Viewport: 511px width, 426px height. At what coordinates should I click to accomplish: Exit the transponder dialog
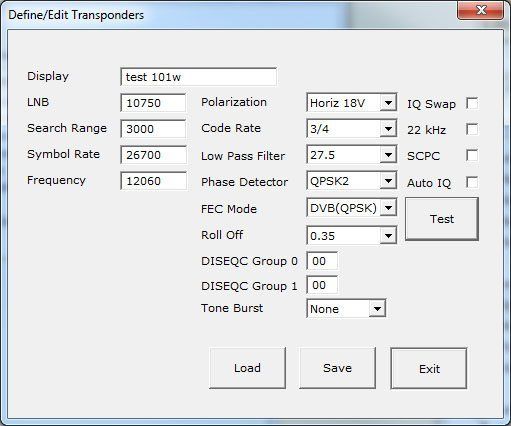pos(429,368)
